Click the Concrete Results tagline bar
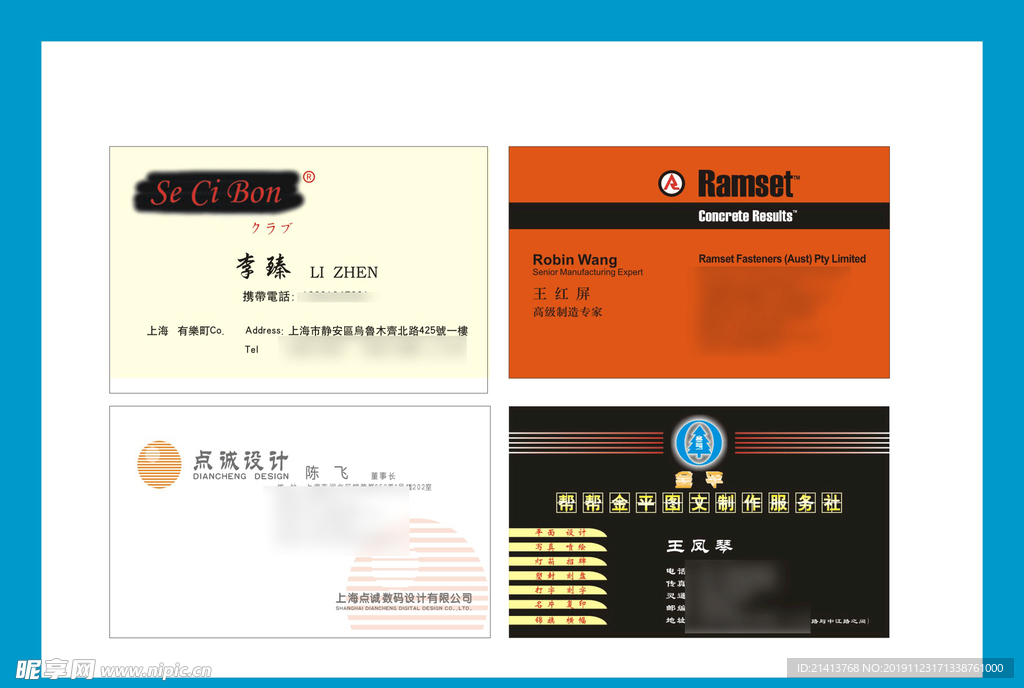Image resolution: width=1024 pixels, height=688 pixels. [699, 216]
